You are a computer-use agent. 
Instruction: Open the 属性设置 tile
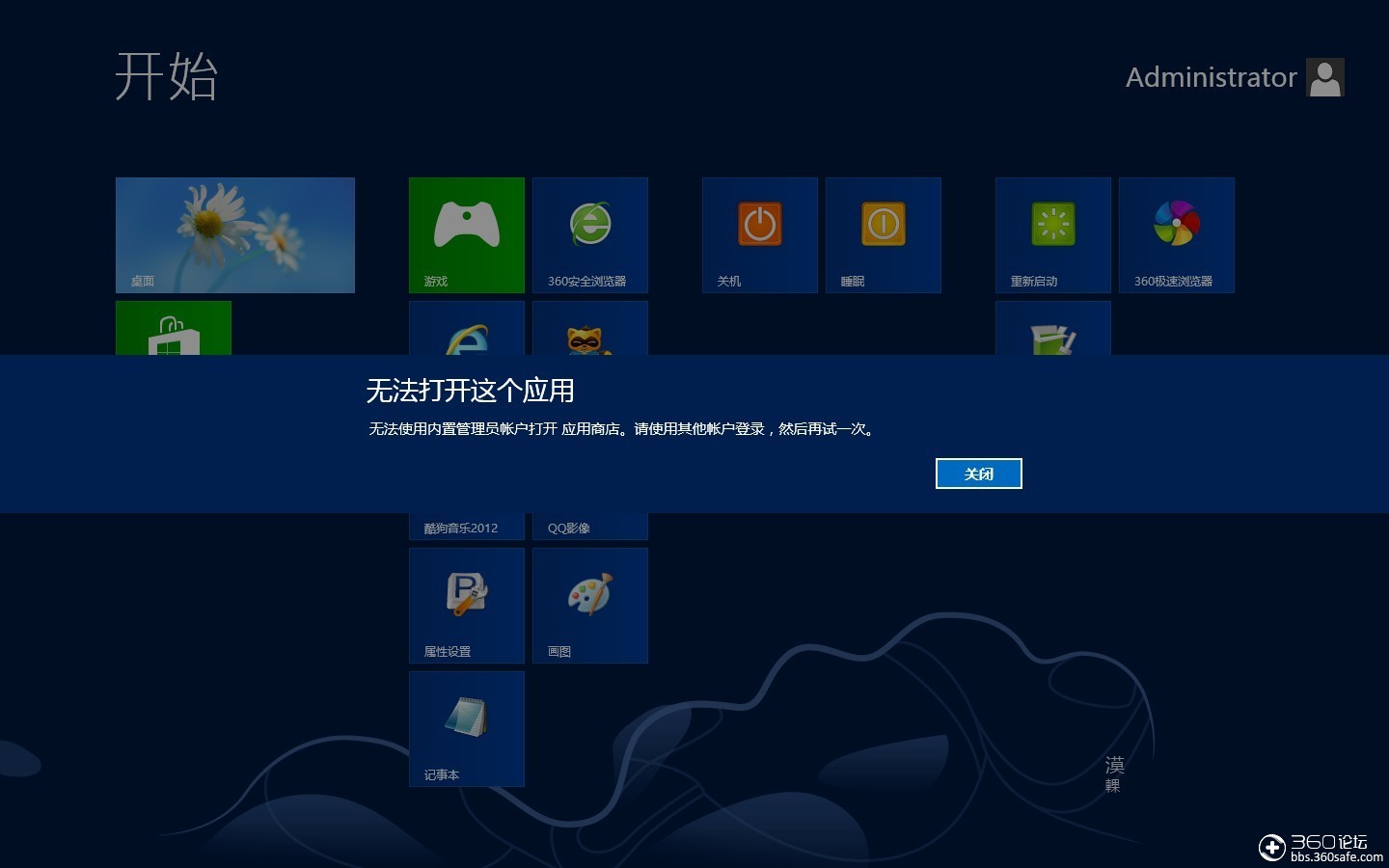[466, 605]
